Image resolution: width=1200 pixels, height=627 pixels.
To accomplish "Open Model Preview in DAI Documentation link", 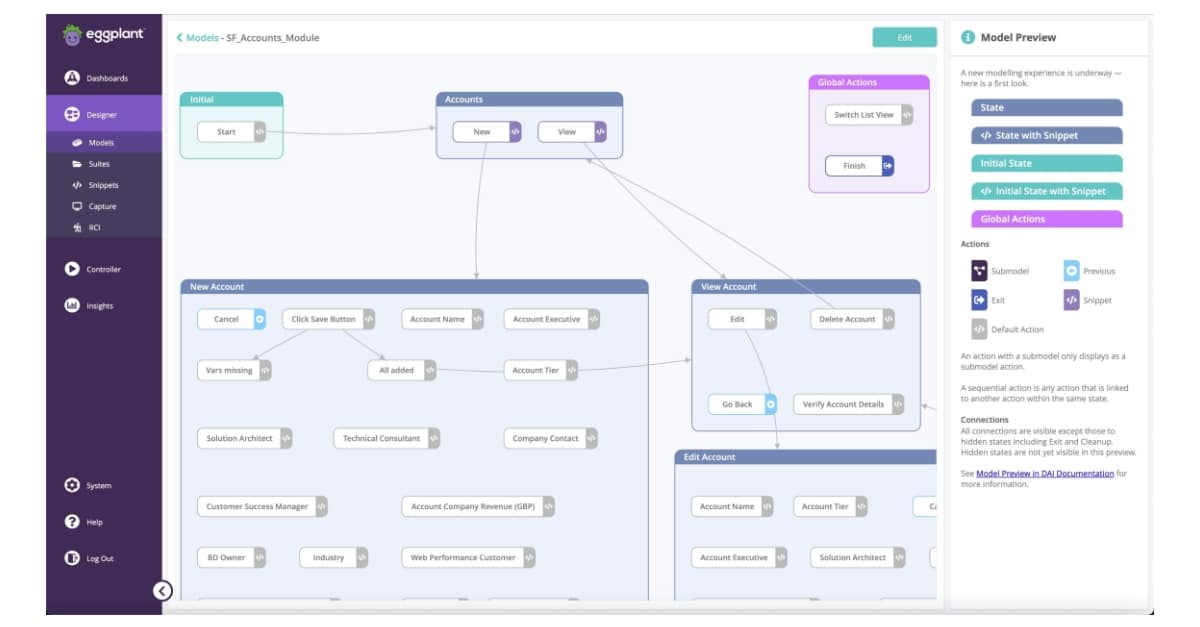I will coord(1045,474).
